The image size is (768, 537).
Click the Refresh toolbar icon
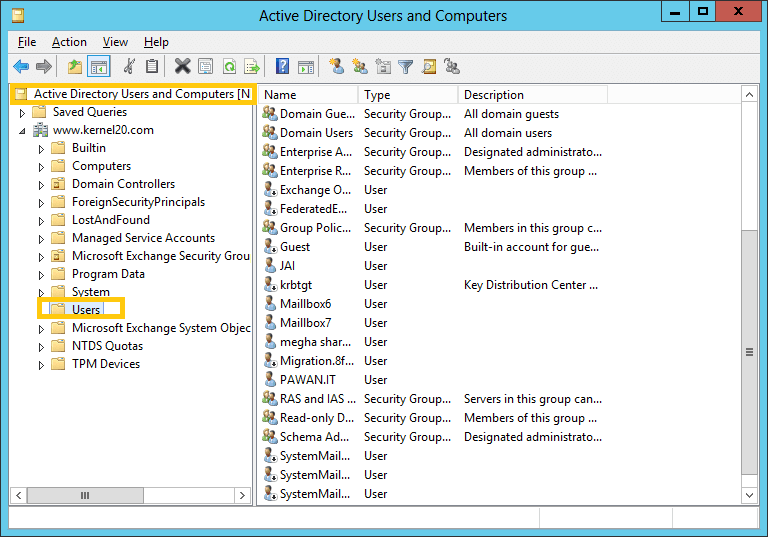tap(229, 66)
